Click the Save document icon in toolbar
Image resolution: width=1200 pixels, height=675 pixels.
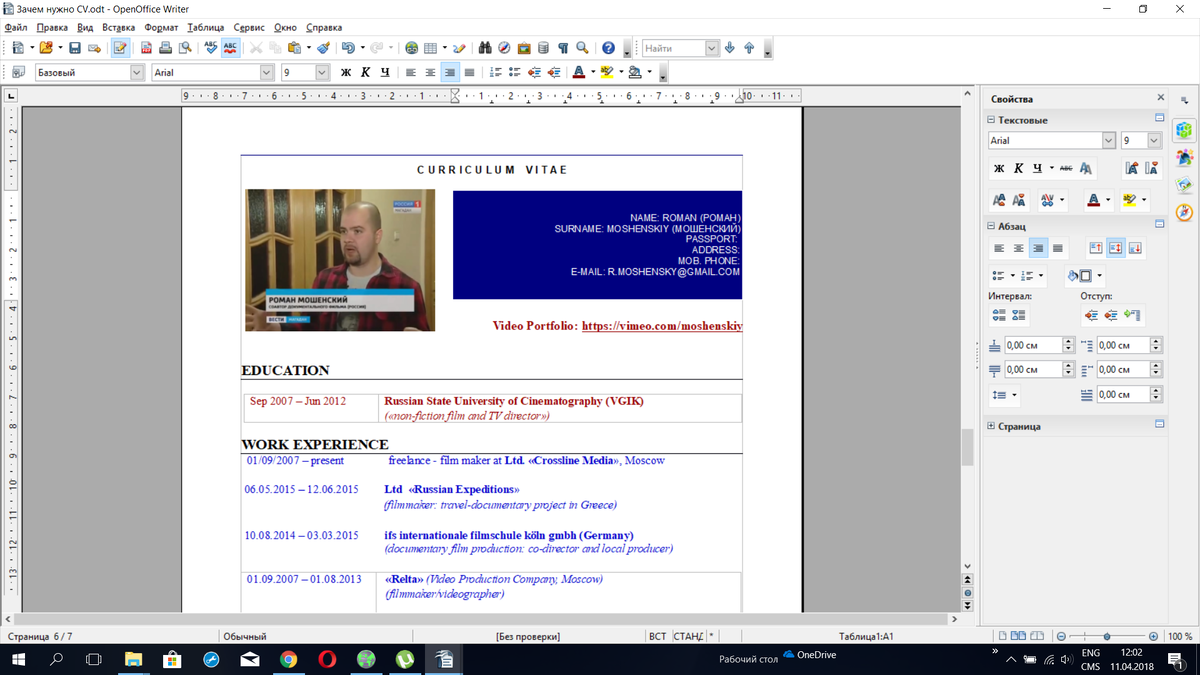pyautogui.click(x=75, y=48)
